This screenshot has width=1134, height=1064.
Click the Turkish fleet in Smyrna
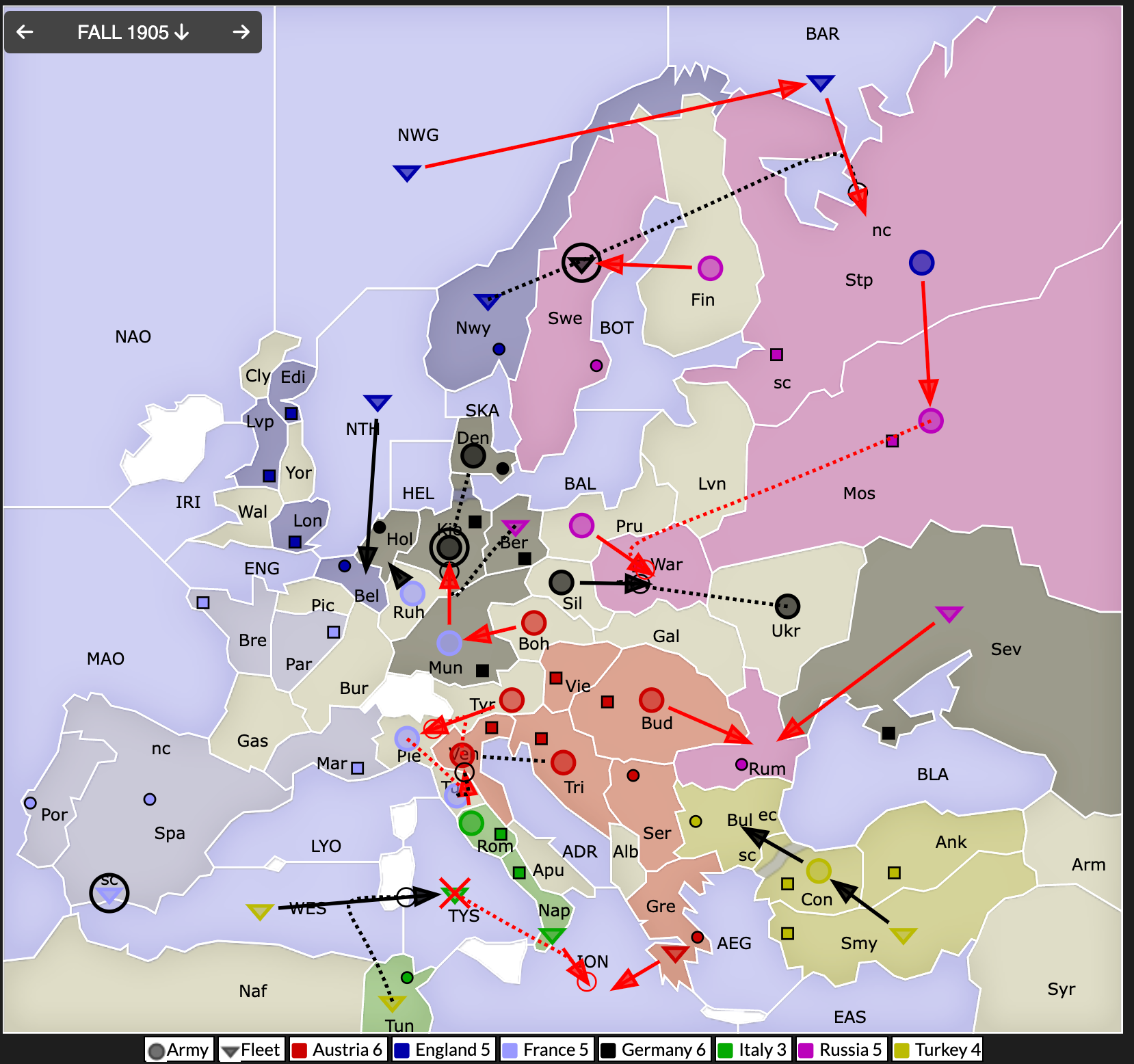(903, 935)
